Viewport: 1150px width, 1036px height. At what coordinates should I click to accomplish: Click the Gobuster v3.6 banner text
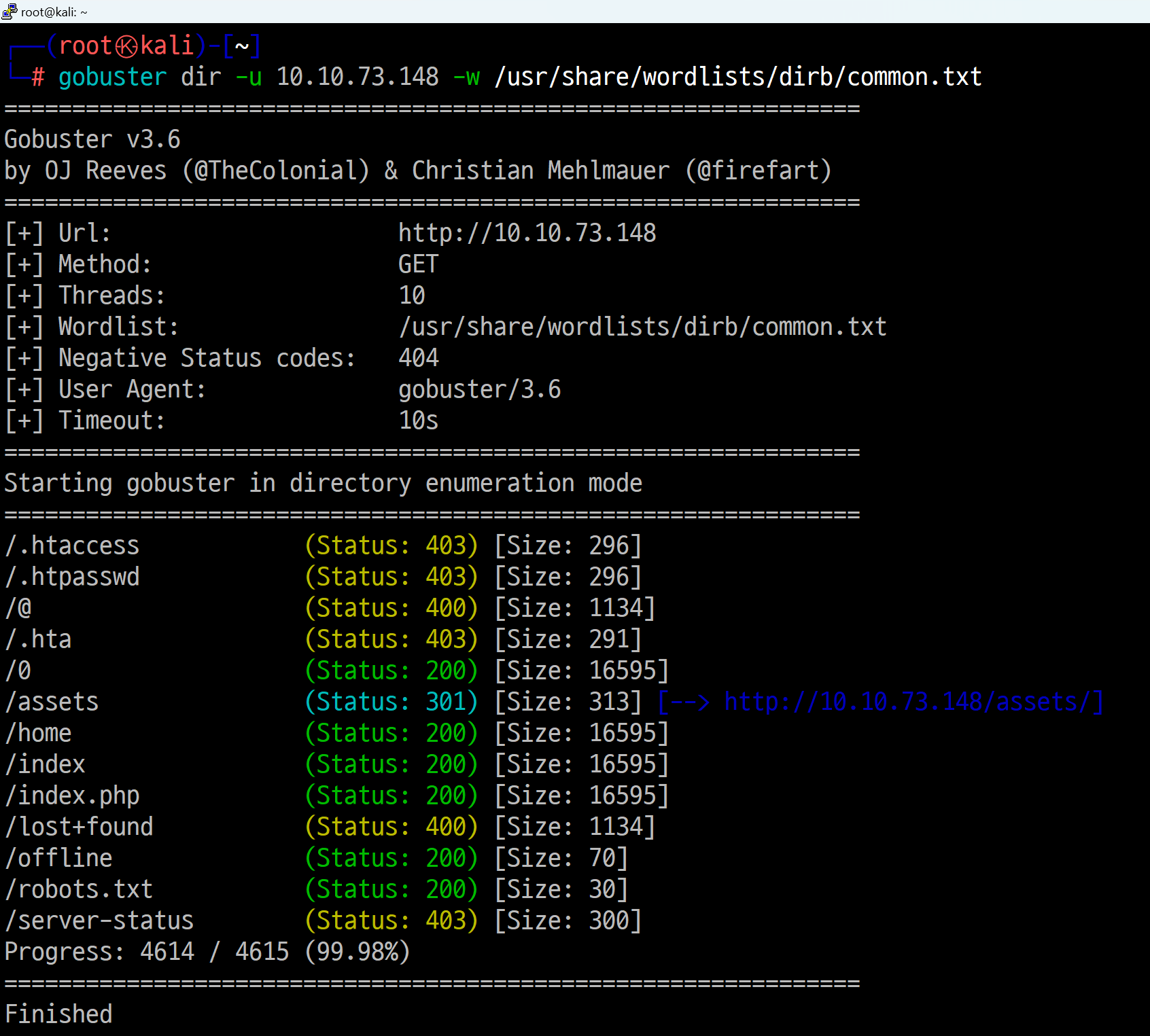tap(92, 139)
